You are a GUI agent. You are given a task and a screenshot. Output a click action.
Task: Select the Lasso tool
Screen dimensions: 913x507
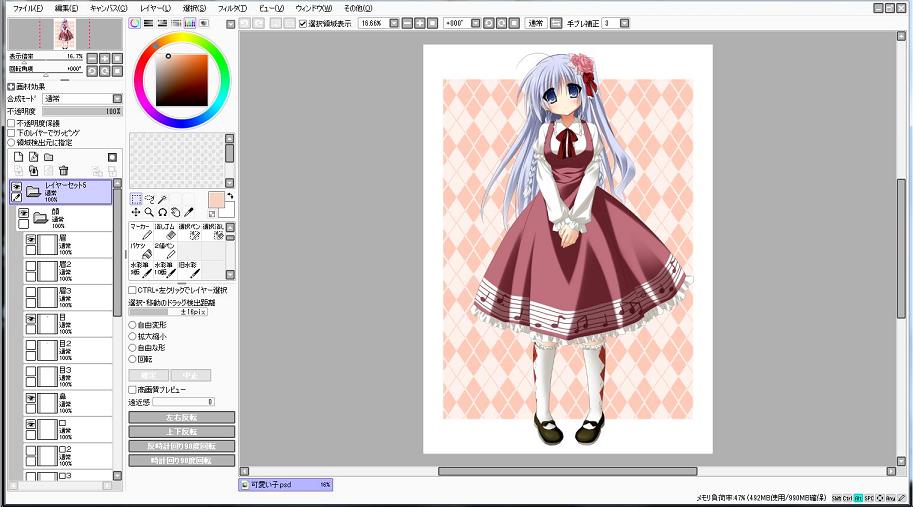pos(149,199)
